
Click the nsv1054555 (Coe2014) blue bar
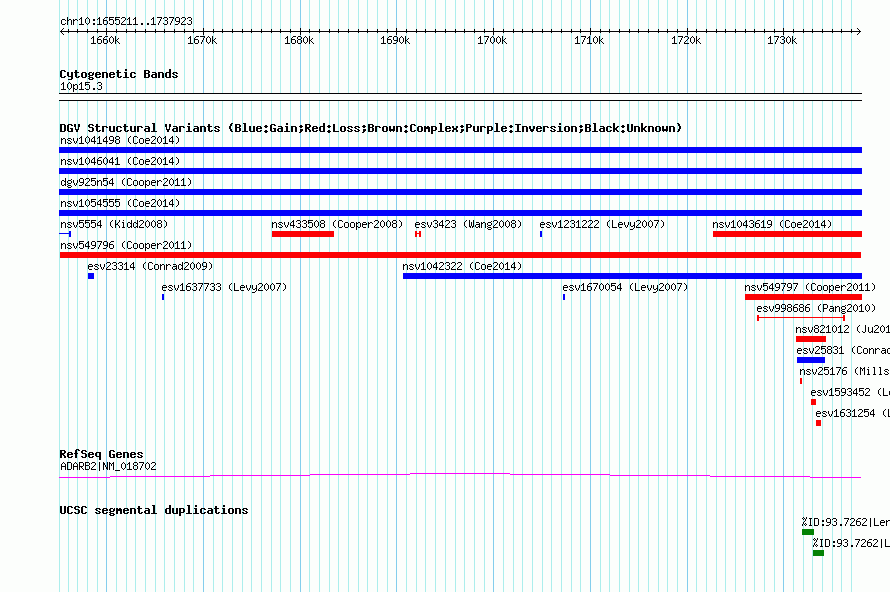tap(460, 213)
